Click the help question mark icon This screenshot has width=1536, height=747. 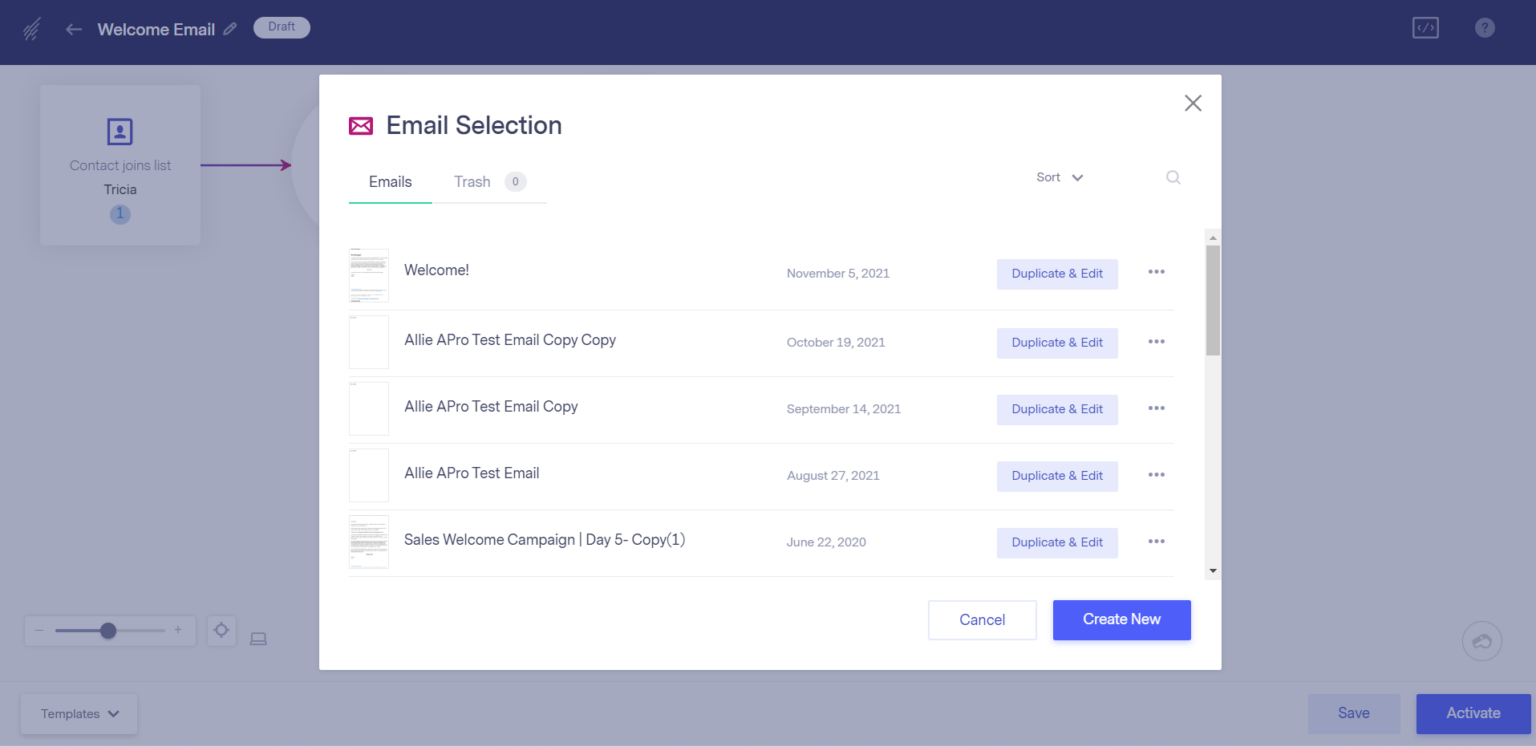pyautogui.click(x=1484, y=27)
